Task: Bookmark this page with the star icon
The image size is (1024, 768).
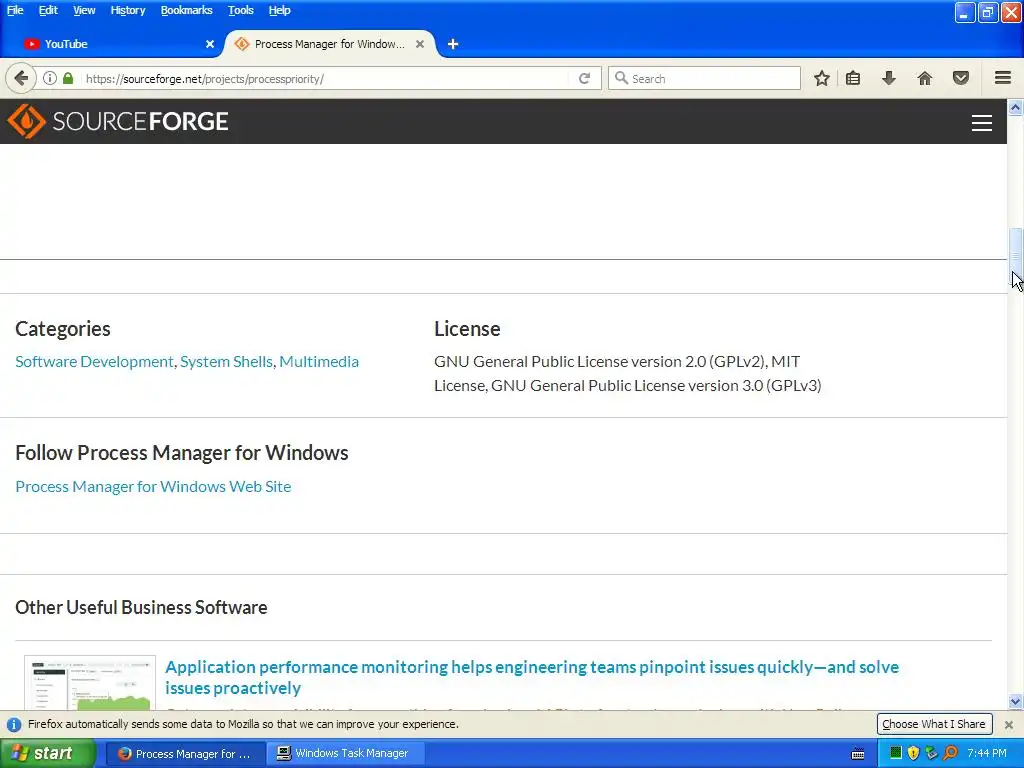Action: point(822,78)
